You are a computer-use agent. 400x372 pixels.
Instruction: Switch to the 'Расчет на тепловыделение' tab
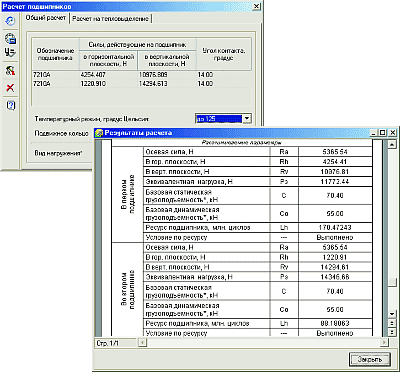pyautogui.click(x=110, y=19)
